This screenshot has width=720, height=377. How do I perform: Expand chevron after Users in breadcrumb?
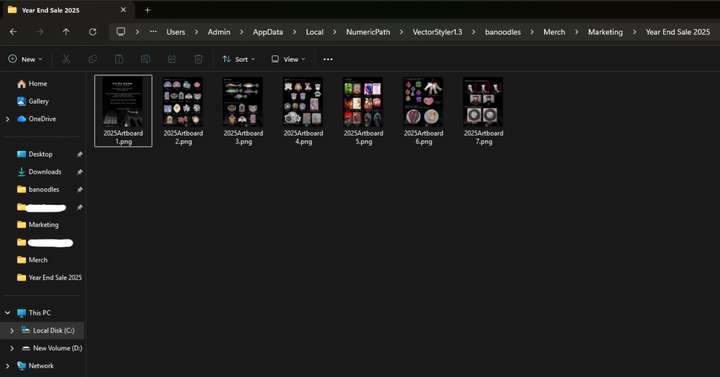tap(197, 32)
